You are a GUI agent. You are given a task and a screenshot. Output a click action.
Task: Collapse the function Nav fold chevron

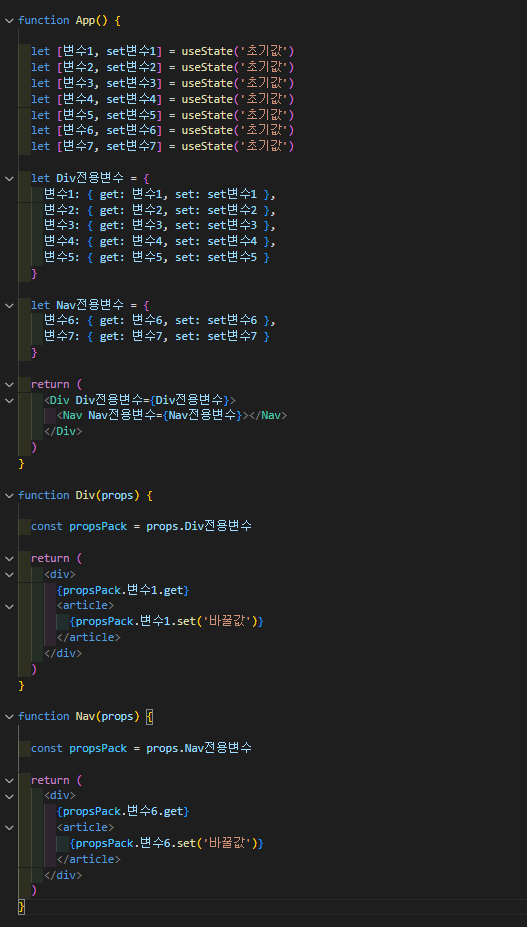(x=9, y=717)
